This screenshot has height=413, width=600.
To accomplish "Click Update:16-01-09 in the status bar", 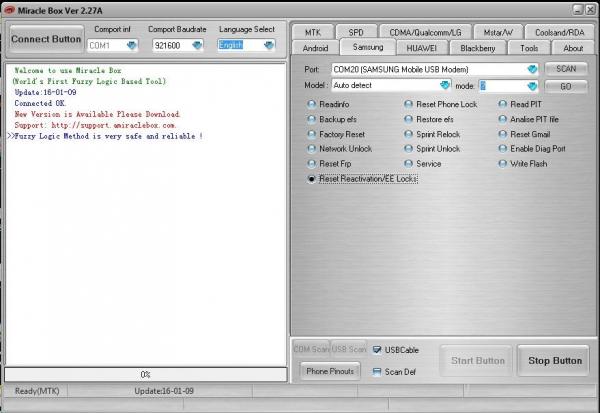I will (164, 391).
